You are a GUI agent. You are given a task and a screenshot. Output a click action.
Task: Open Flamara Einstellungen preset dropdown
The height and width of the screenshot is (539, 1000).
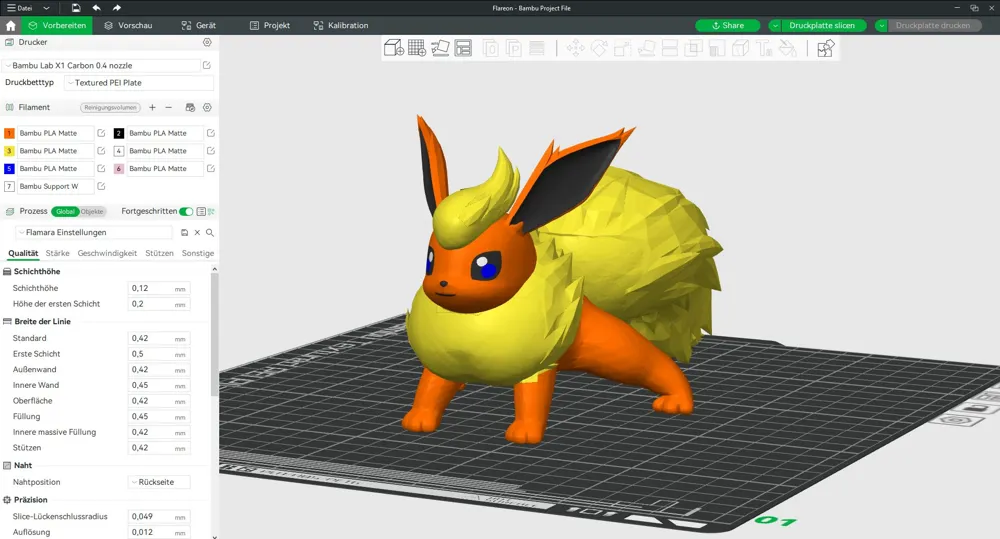point(94,233)
